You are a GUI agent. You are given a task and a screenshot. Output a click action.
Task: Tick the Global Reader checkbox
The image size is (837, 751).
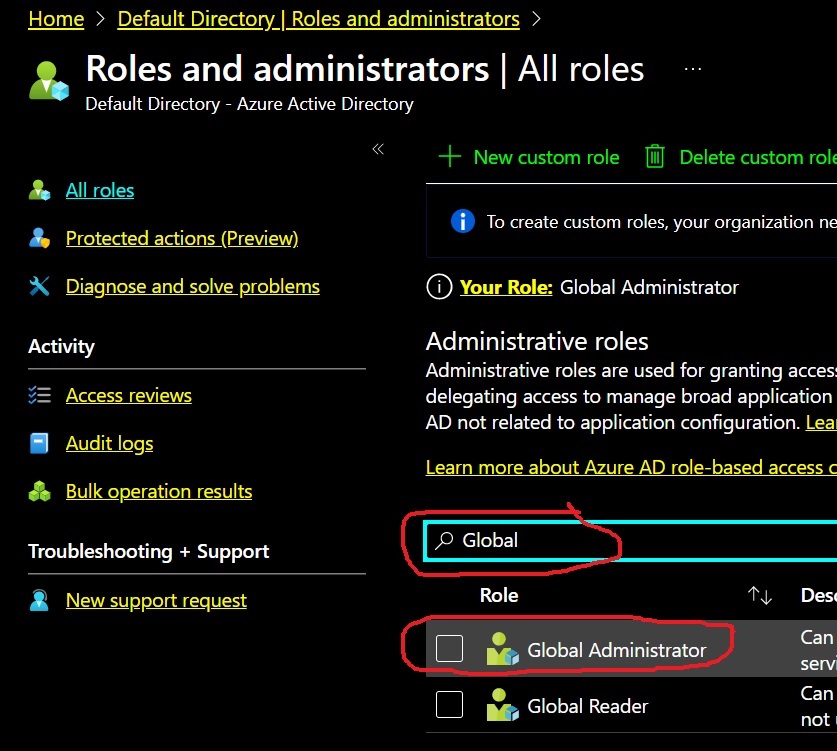pos(449,705)
